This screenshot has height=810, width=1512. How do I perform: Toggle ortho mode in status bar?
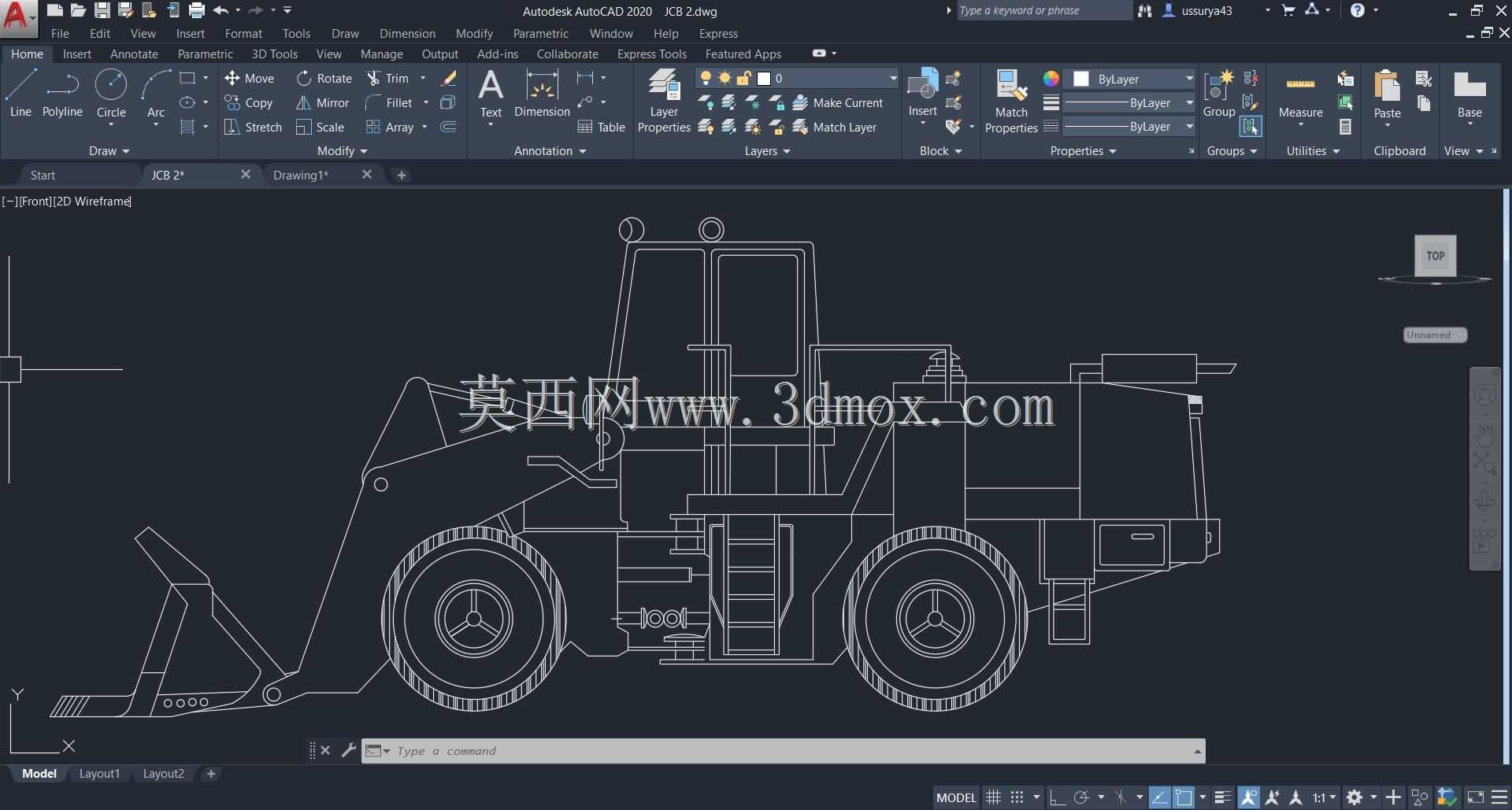[1058, 797]
